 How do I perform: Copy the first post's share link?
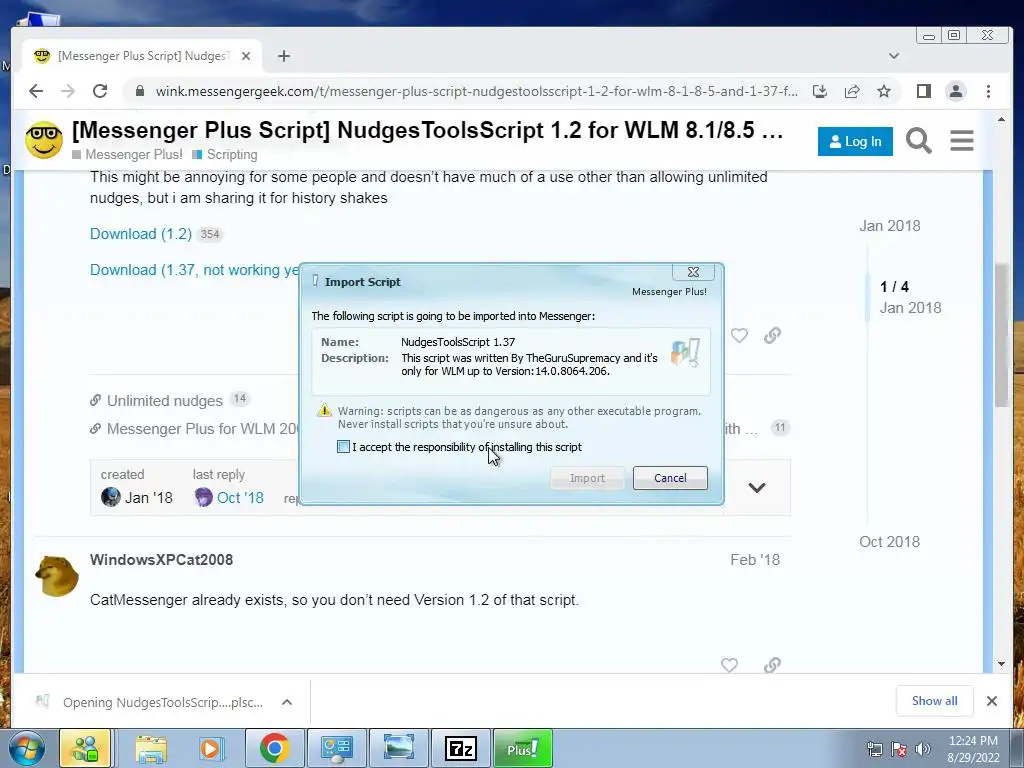(772, 336)
